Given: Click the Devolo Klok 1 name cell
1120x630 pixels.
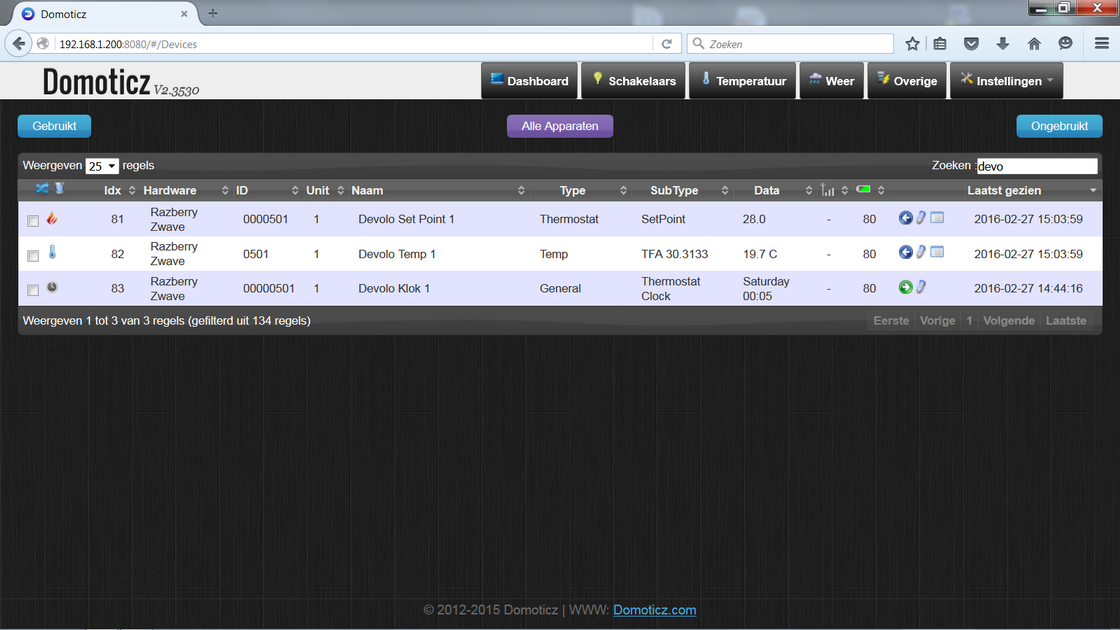Looking at the screenshot, I should click(x=394, y=289).
